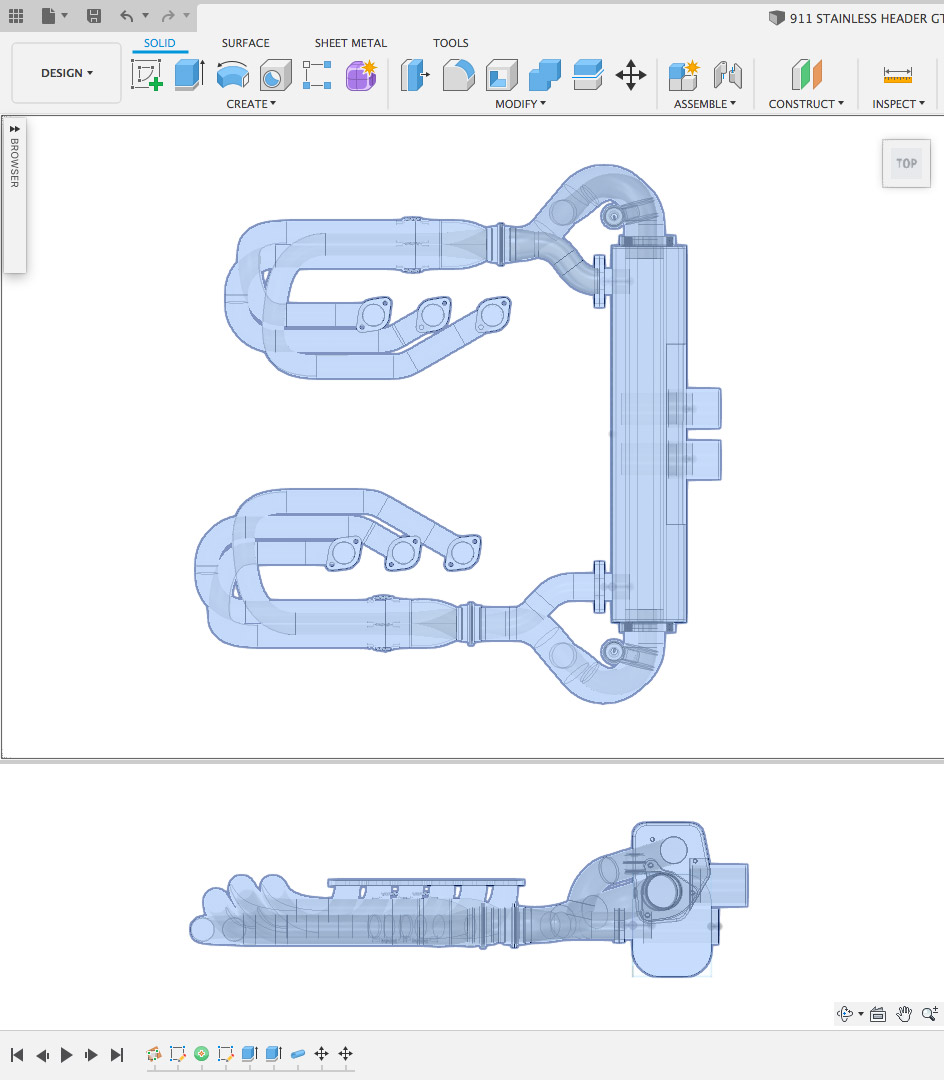Screen dimensions: 944x1080
Task: Click the purple Create Form icon
Action: pos(361,74)
